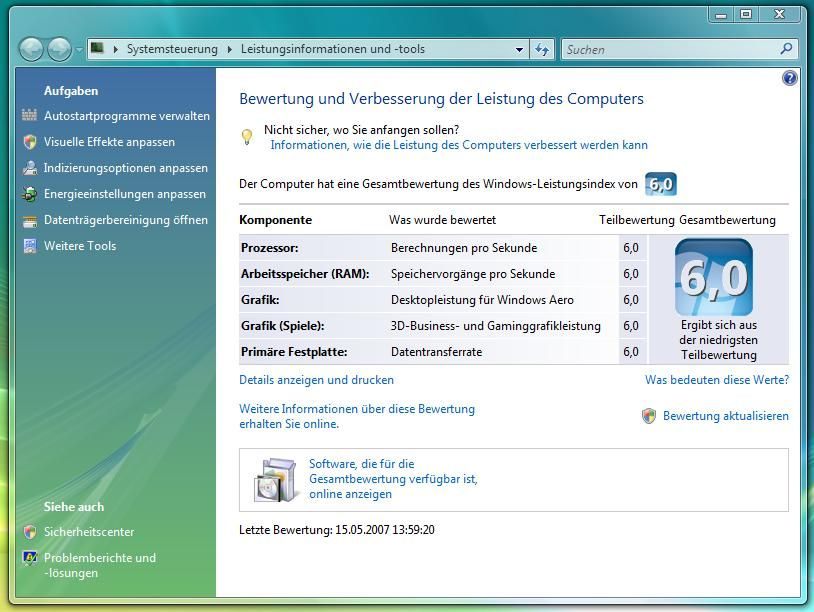Click the small 6,0 score badge in the Gesamtbewertung sentence
814x612 pixels.
(661, 184)
